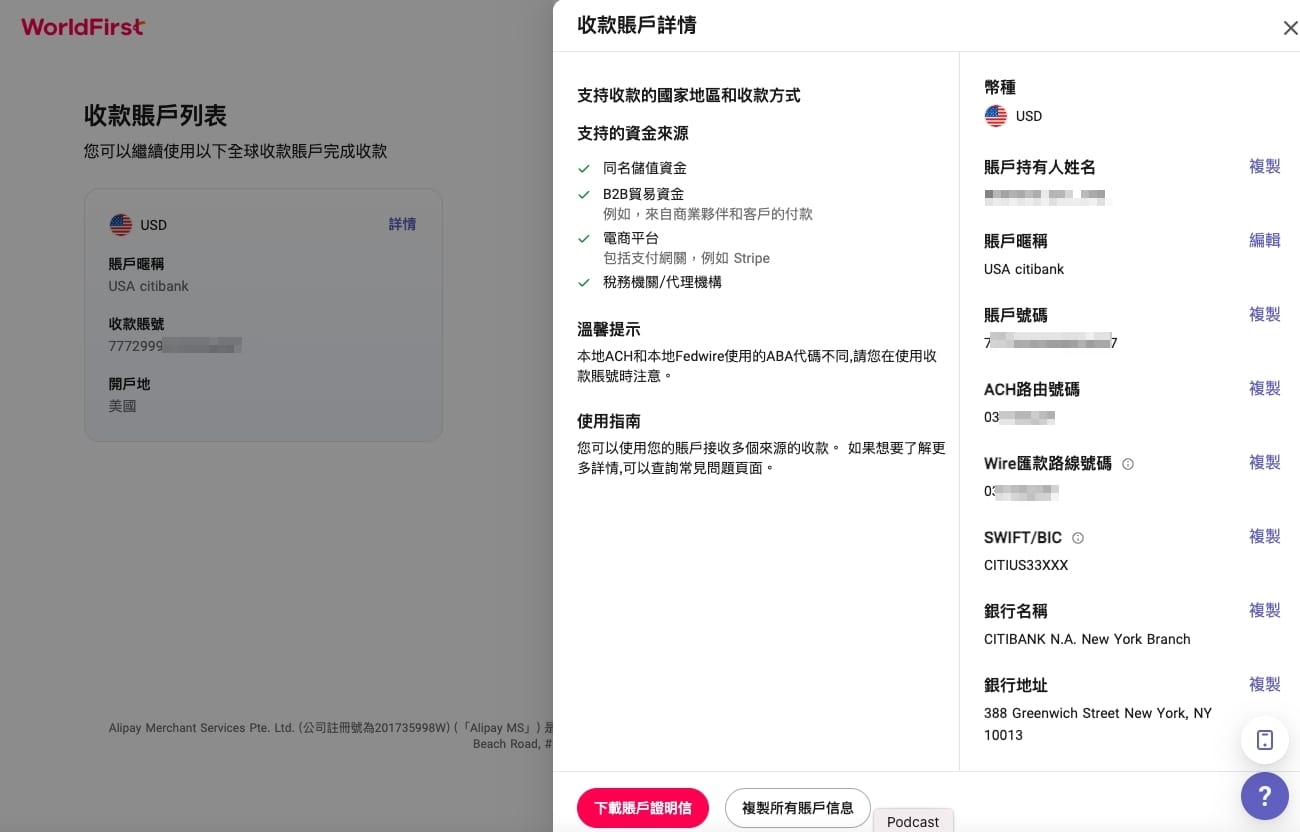Viewport: 1300px width, 832px height.
Task: Copy the SWIFT/BIC code
Action: pyautogui.click(x=1265, y=536)
